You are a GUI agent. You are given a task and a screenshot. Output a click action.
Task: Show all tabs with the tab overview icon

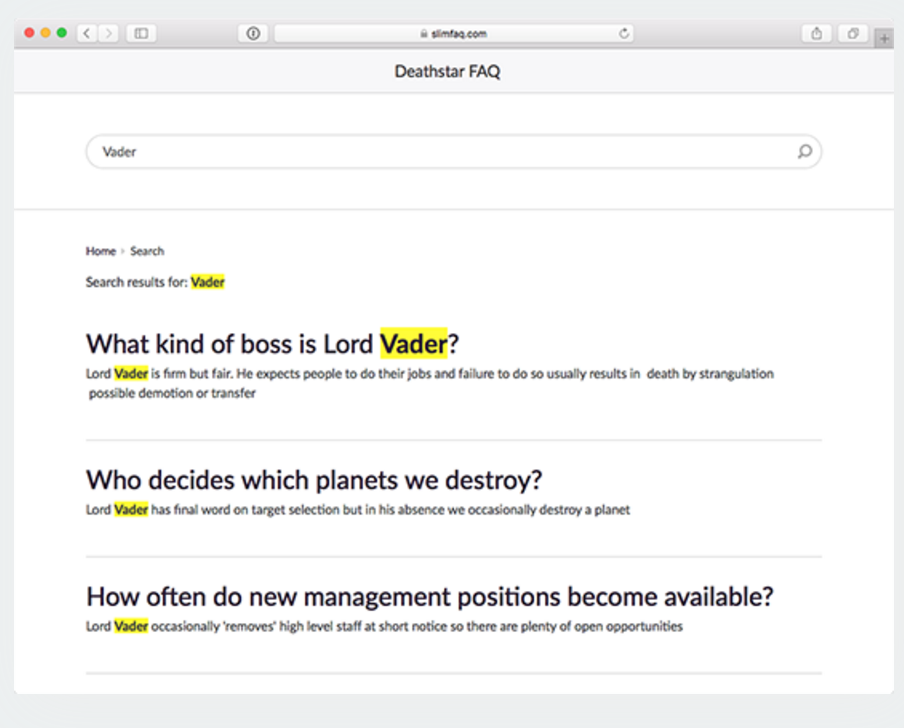click(x=853, y=33)
